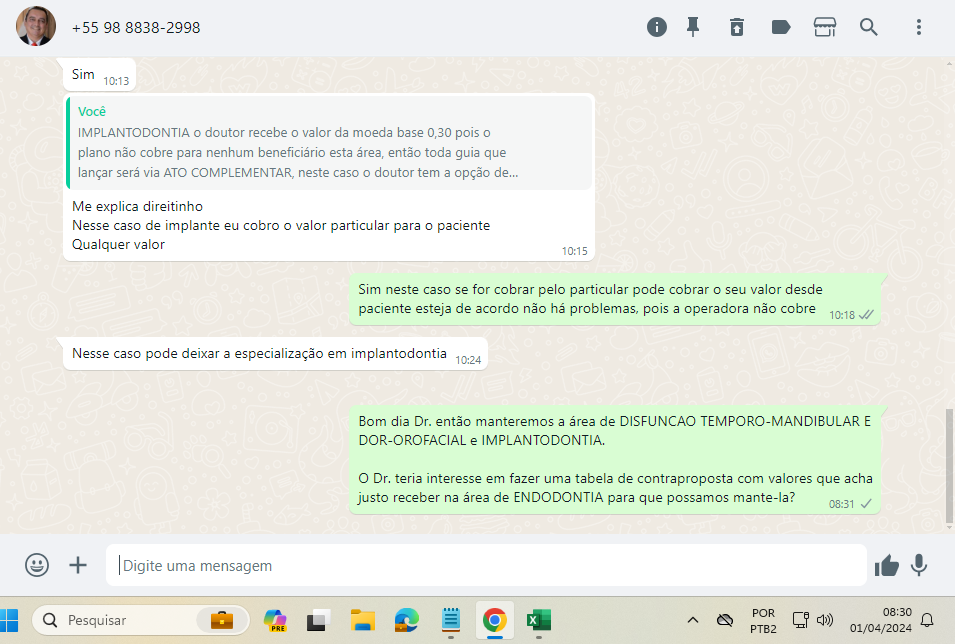Screen dimensions: 955x644
Task: Pin this chat with the pushpin icon
Action: [x=693, y=27]
